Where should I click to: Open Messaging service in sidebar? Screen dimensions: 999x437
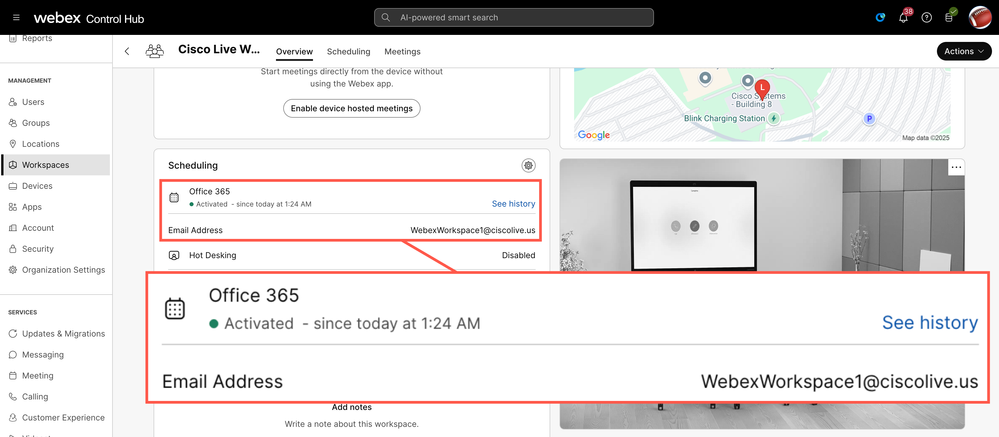pos(43,355)
